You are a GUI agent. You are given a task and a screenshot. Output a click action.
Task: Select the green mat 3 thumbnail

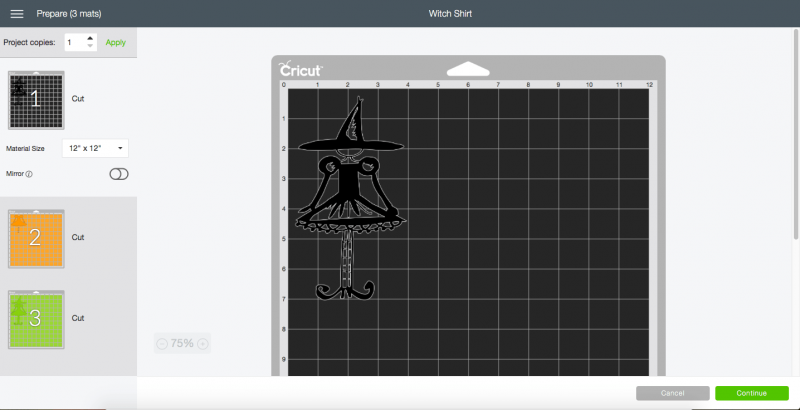coord(36,319)
